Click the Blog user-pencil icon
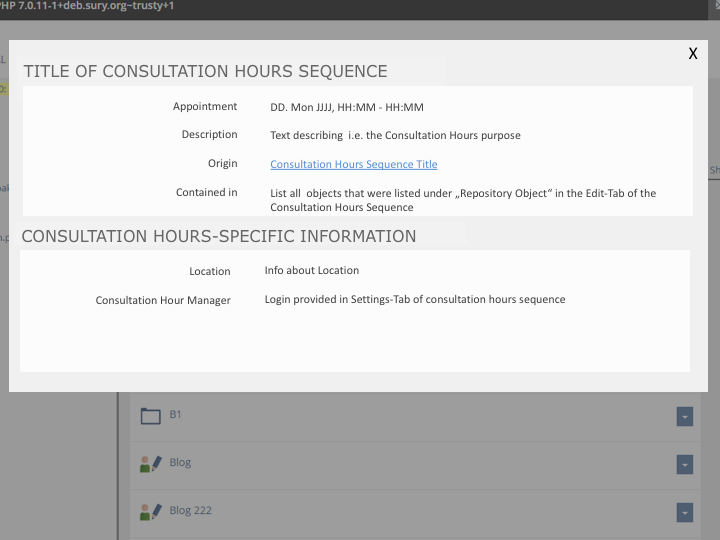The image size is (720, 540). tap(151, 464)
